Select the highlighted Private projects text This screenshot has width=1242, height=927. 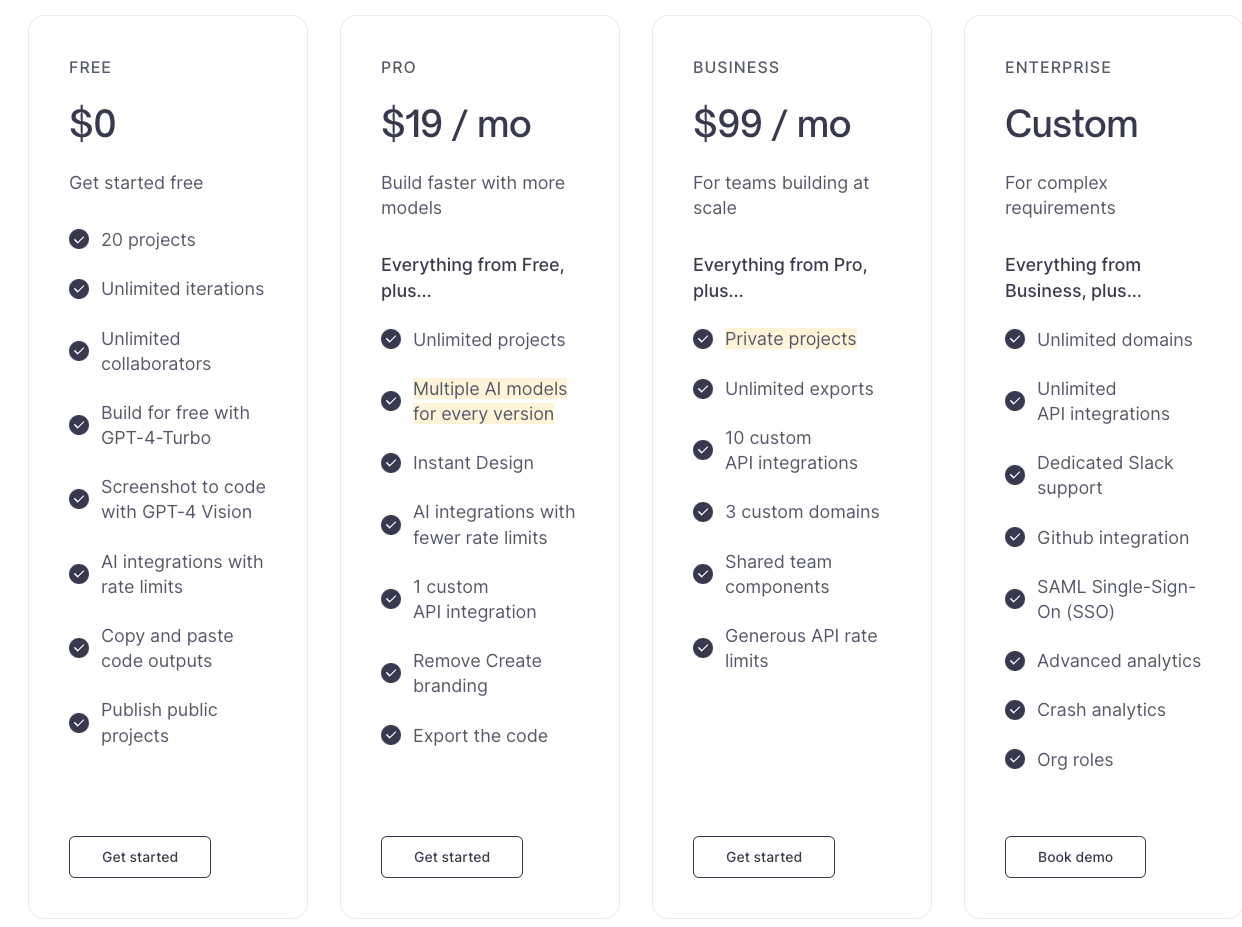coord(791,339)
